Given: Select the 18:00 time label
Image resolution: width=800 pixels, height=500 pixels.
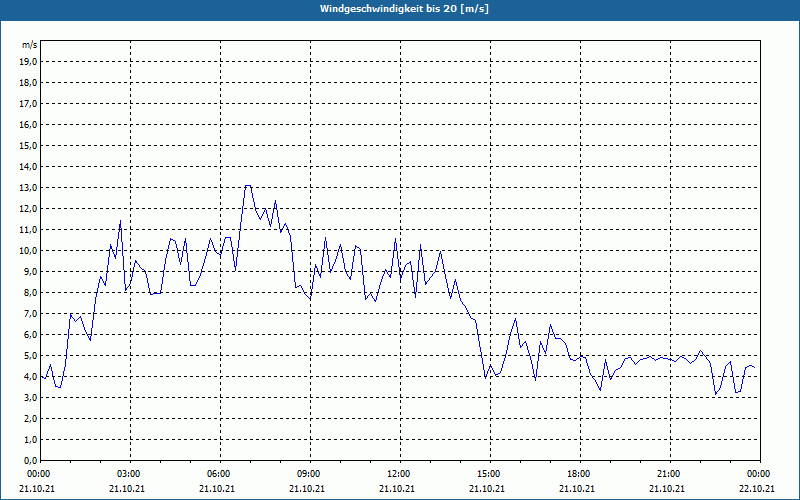Looking at the screenshot, I should tap(581, 474).
